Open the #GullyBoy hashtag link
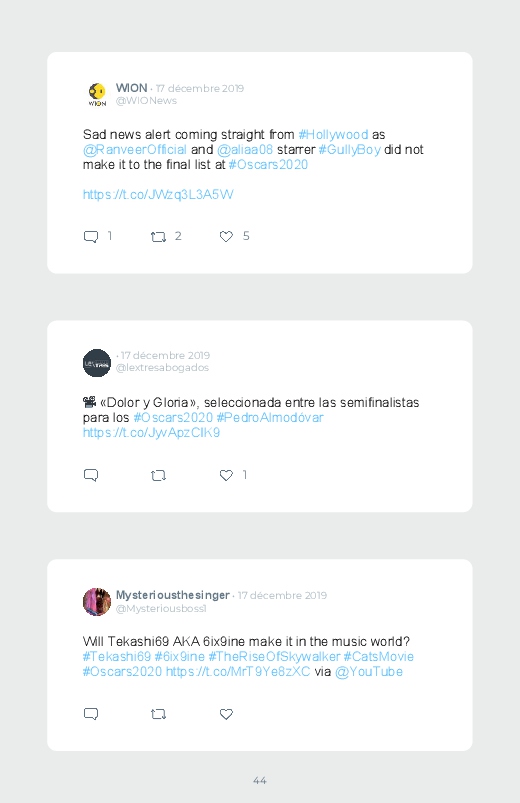The image size is (520, 803). pos(349,150)
